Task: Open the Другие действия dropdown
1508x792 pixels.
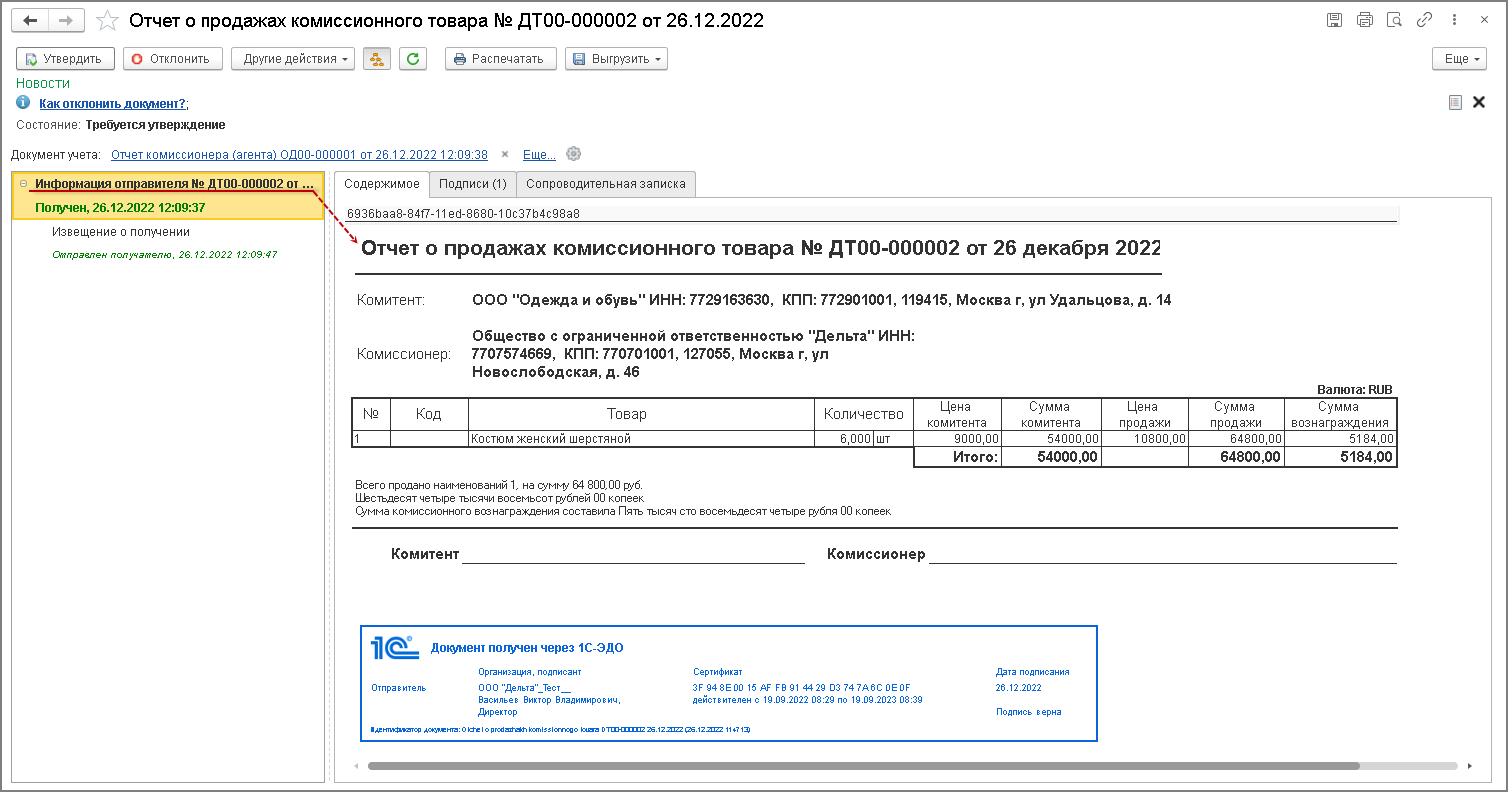Action: [293, 59]
